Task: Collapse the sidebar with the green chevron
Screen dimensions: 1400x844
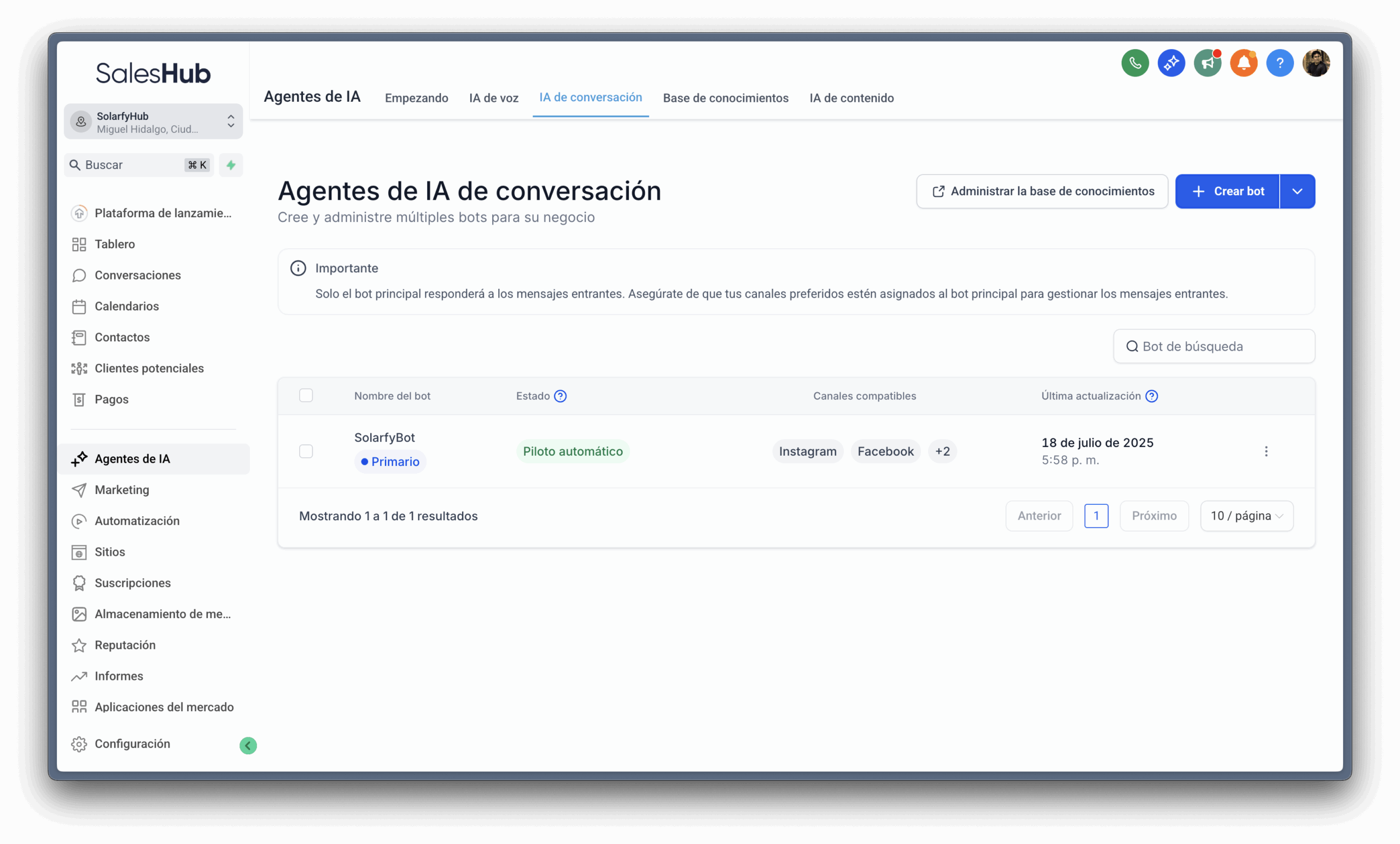Action: [x=248, y=745]
